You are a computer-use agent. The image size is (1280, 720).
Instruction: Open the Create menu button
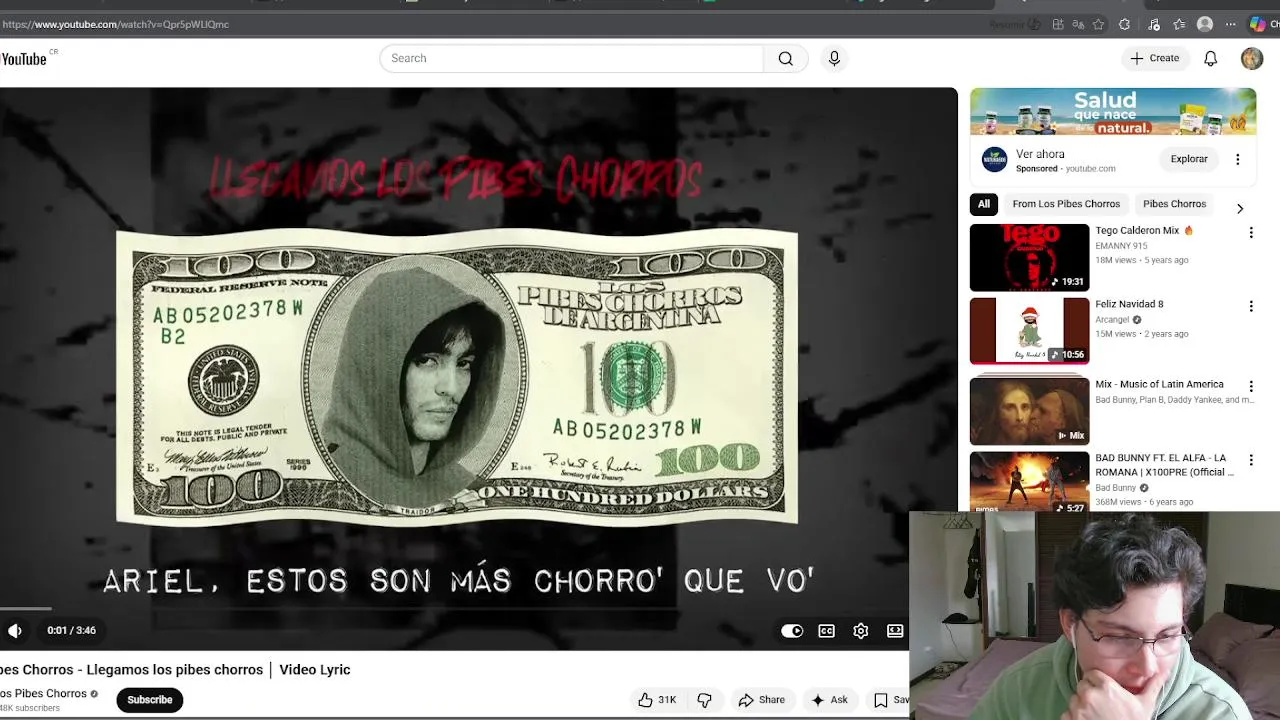tap(1155, 58)
